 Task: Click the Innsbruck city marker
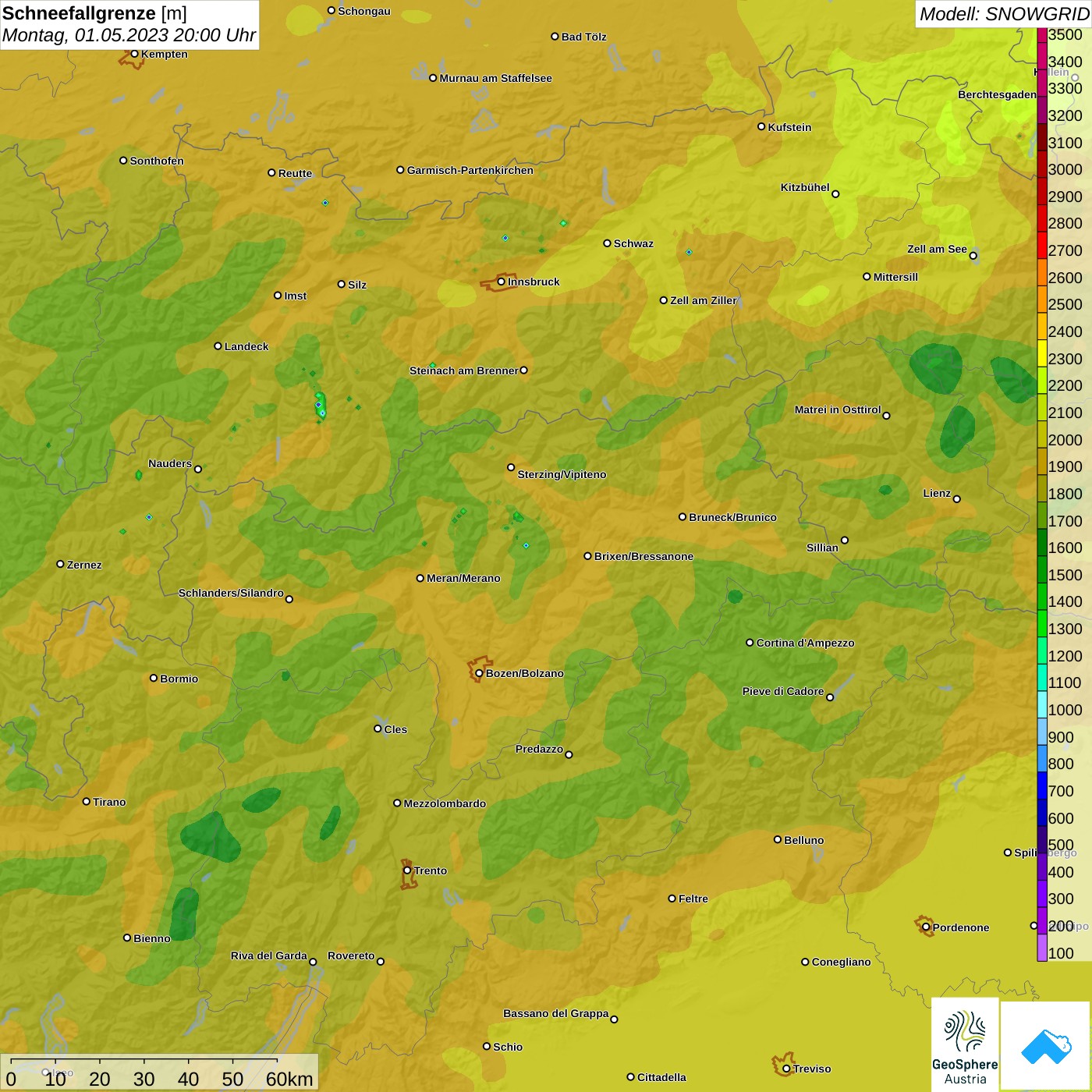[502, 282]
